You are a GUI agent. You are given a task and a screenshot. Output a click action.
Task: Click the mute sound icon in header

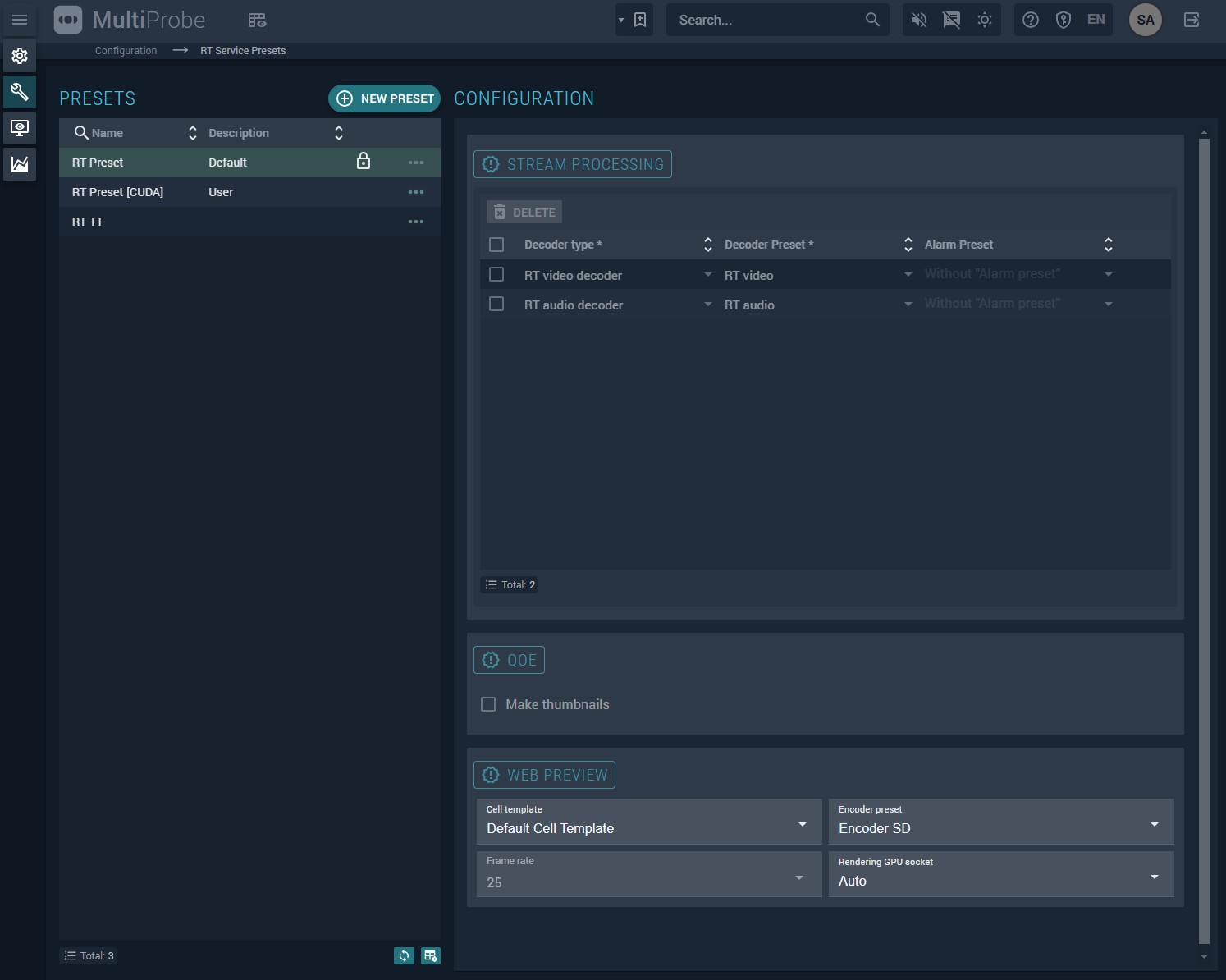[x=919, y=20]
